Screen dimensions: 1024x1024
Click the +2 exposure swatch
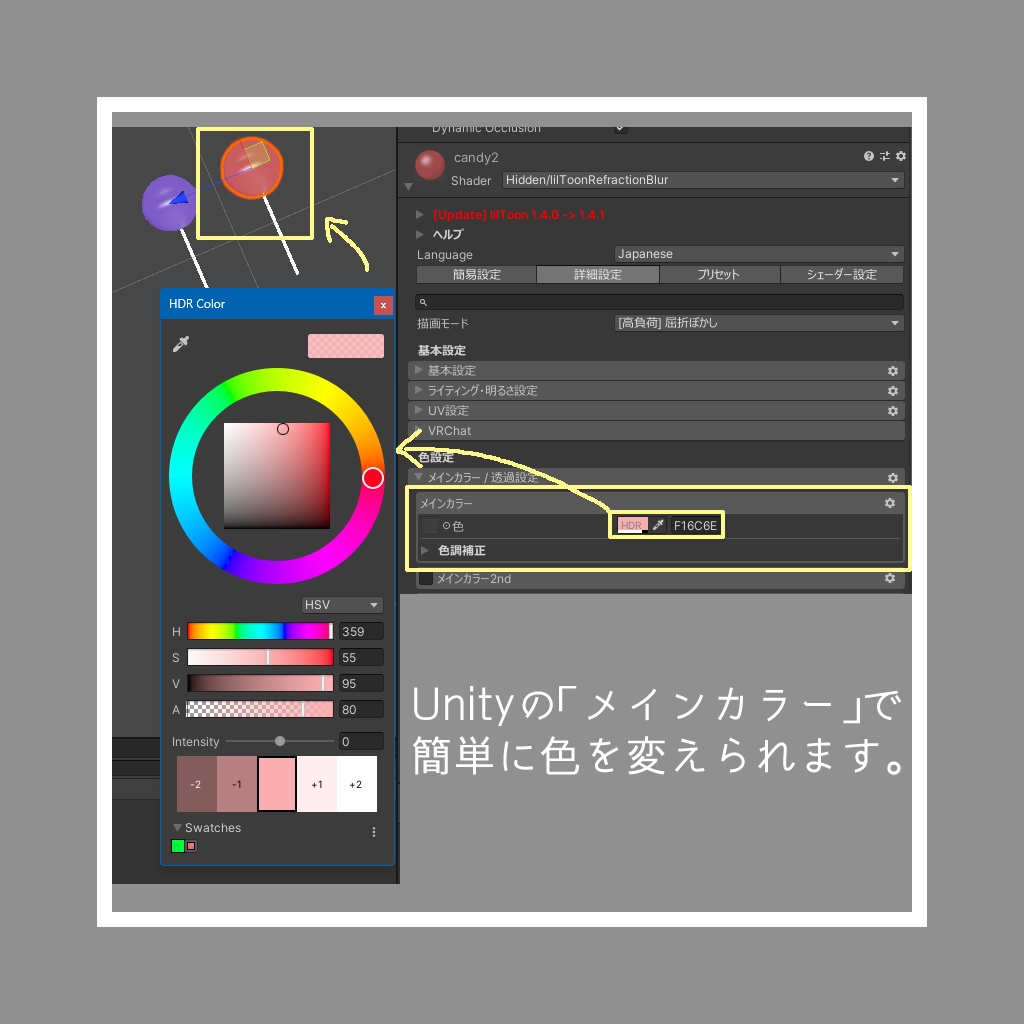point(357,784)
